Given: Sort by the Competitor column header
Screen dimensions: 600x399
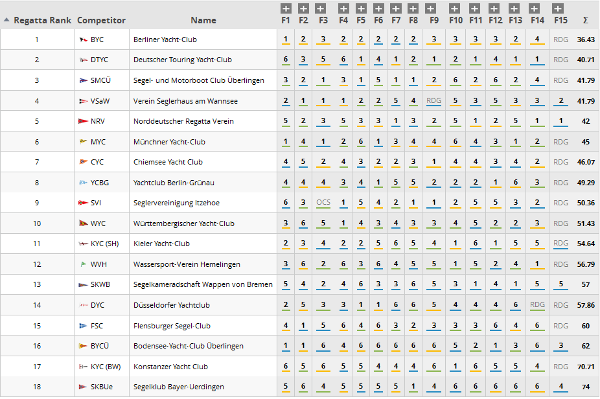Looking at the screenshot, I should (x=101, y=20).
